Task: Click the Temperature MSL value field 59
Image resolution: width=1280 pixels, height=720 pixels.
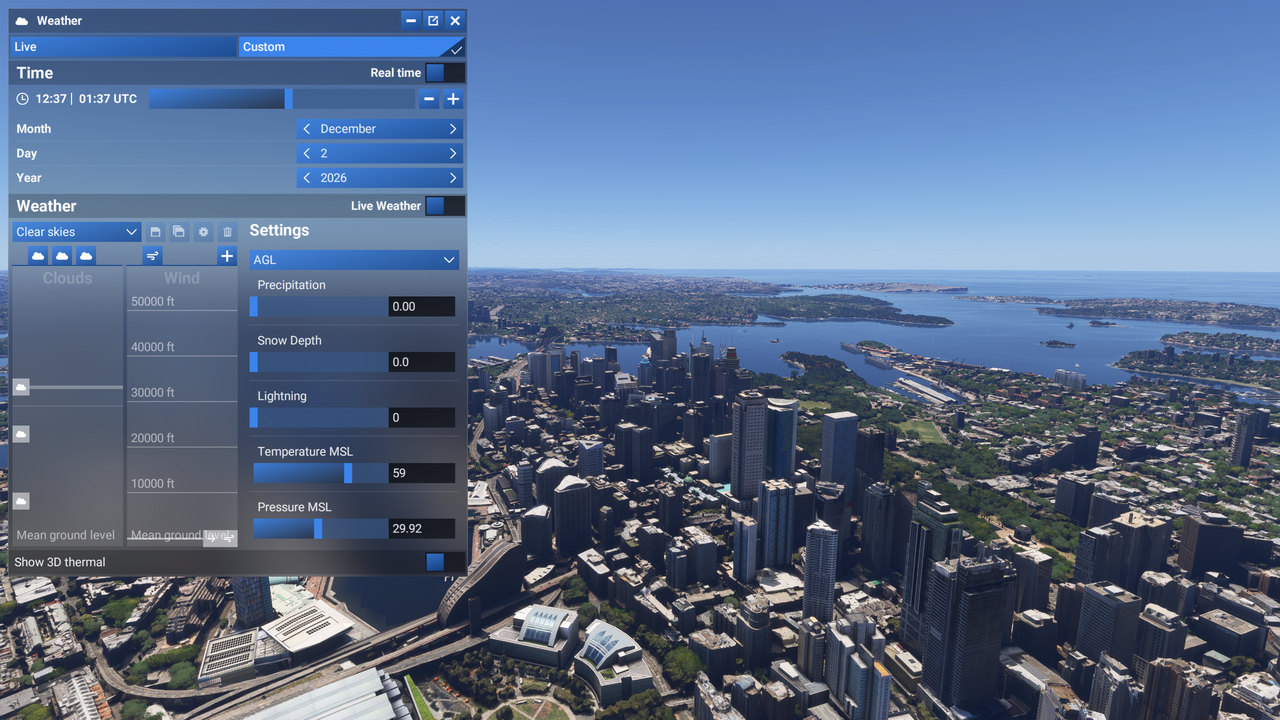Action: coord(422,473)
